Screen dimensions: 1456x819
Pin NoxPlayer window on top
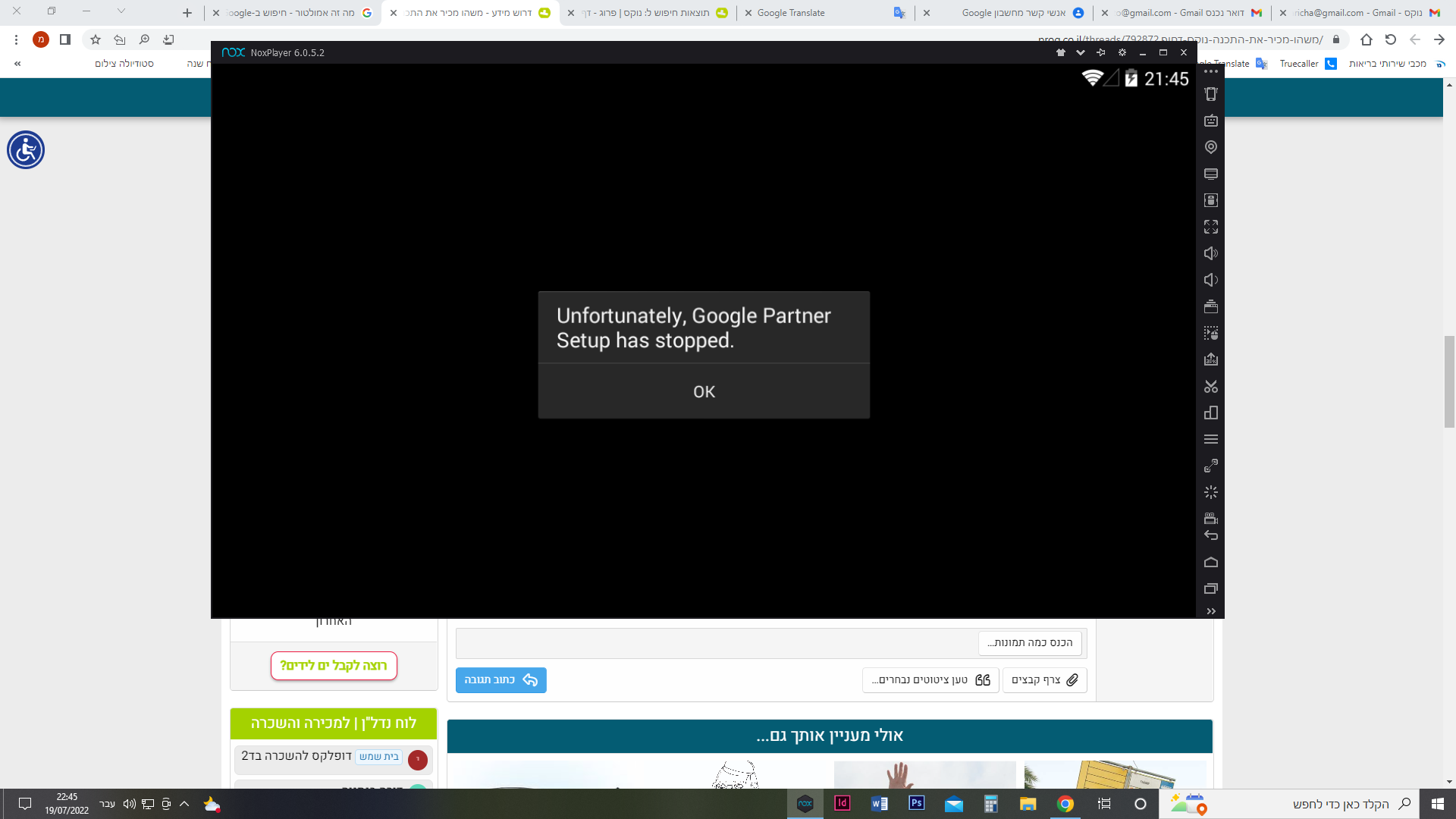(x=1101, y=52)
